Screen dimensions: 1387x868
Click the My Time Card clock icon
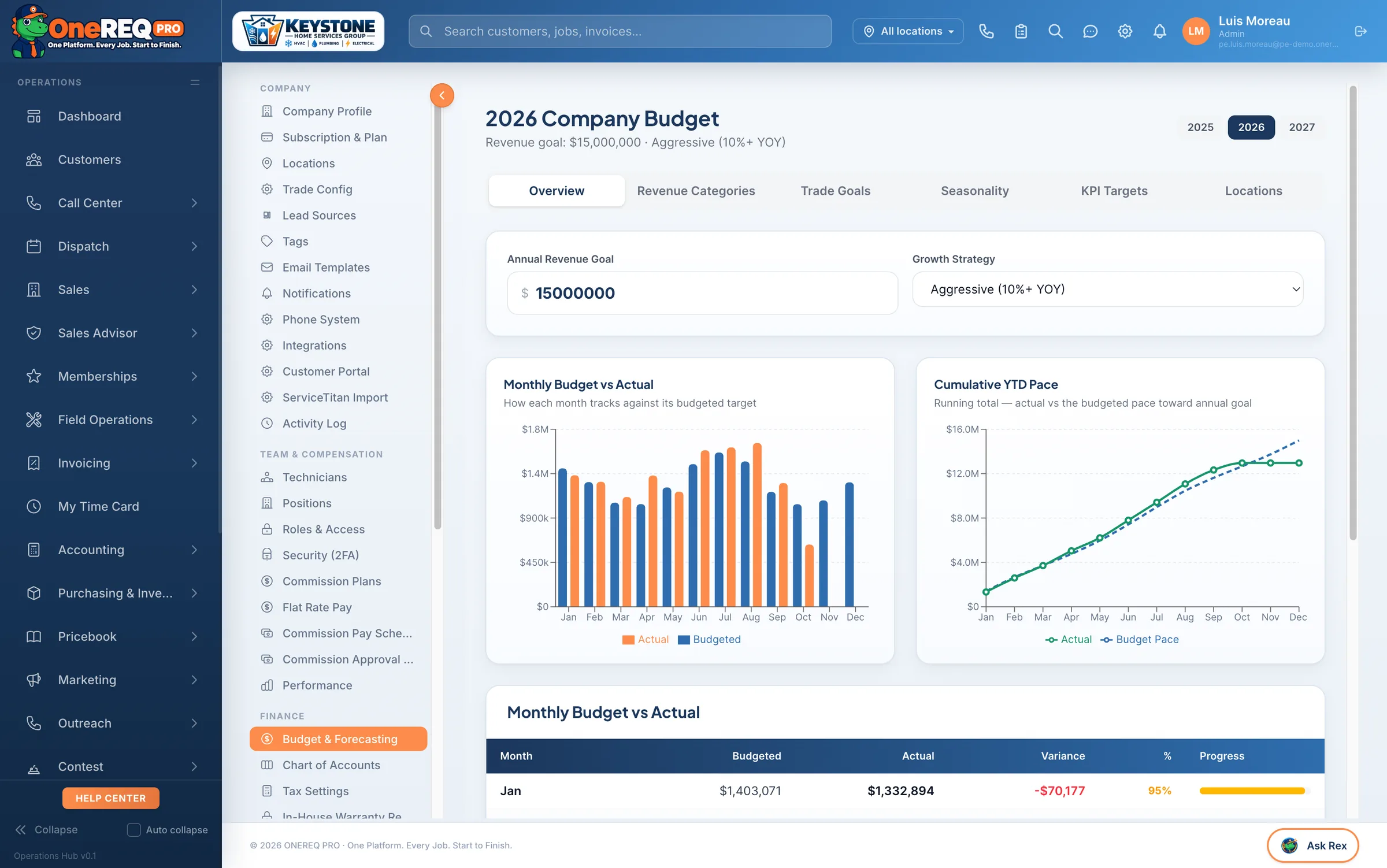[34, 506]
